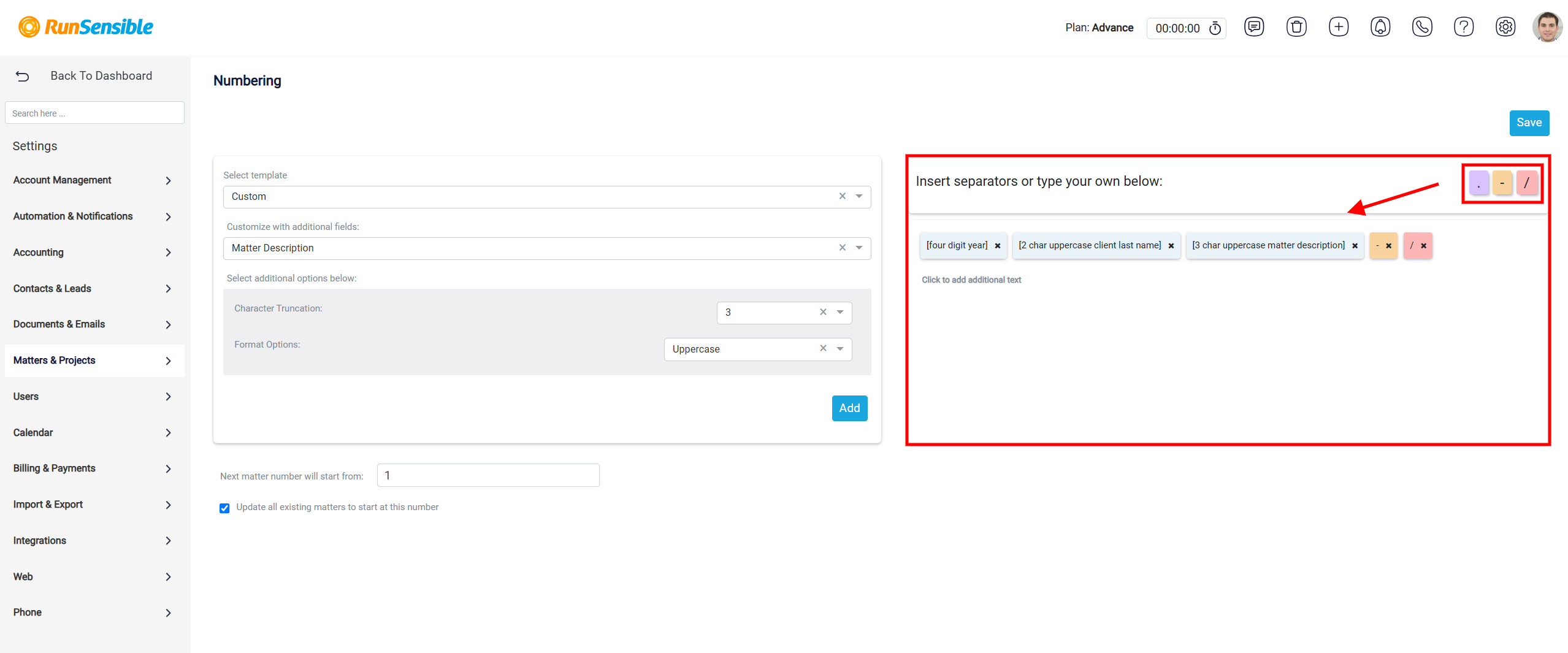The image size is (1568, 653).
Task: Click the Add button
Action: 849,408
